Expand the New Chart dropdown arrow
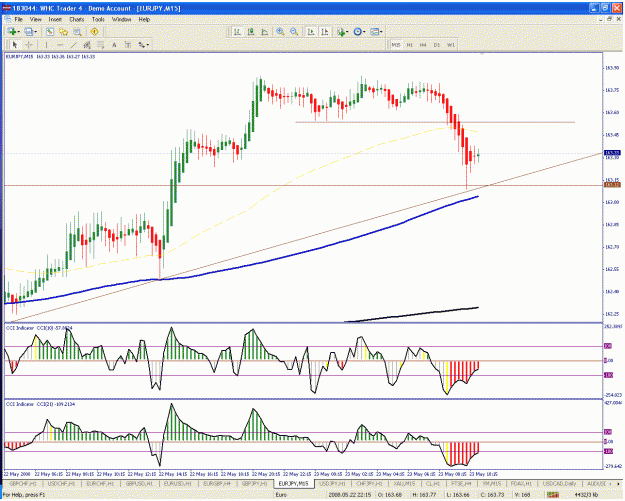 [x=18, y=32]
